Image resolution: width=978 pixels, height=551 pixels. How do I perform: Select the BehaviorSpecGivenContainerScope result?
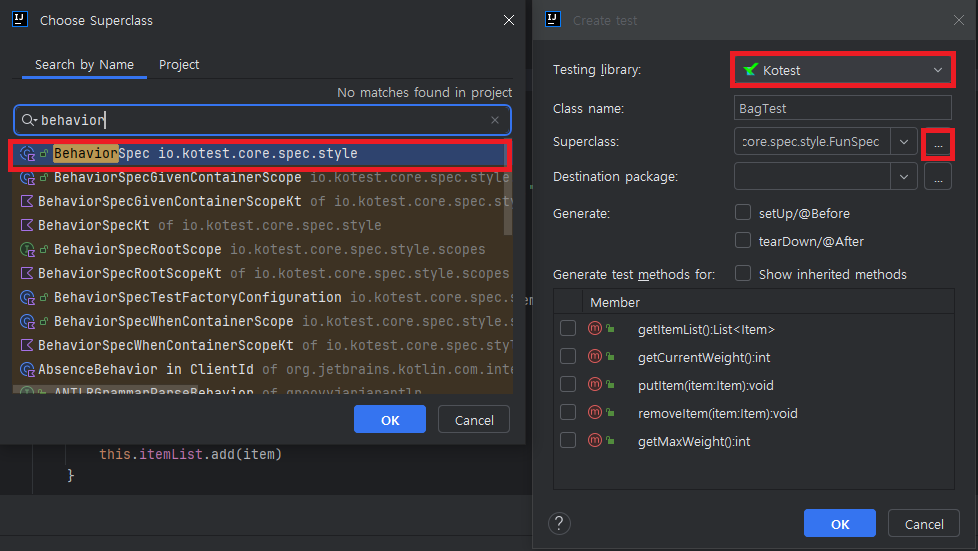click(x=259, y=178)
